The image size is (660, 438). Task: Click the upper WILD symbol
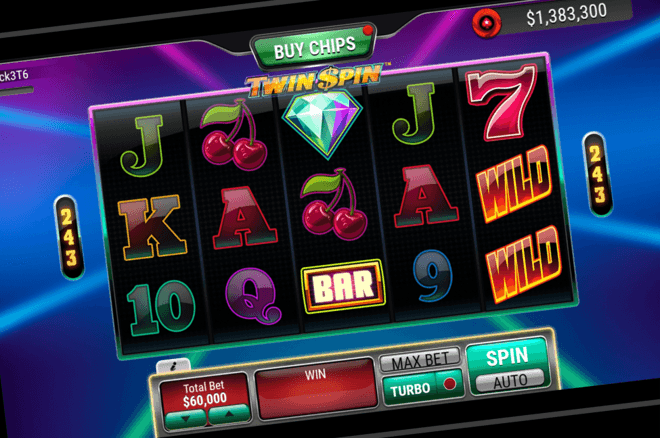pyautogui.click(x=514, y=183)
